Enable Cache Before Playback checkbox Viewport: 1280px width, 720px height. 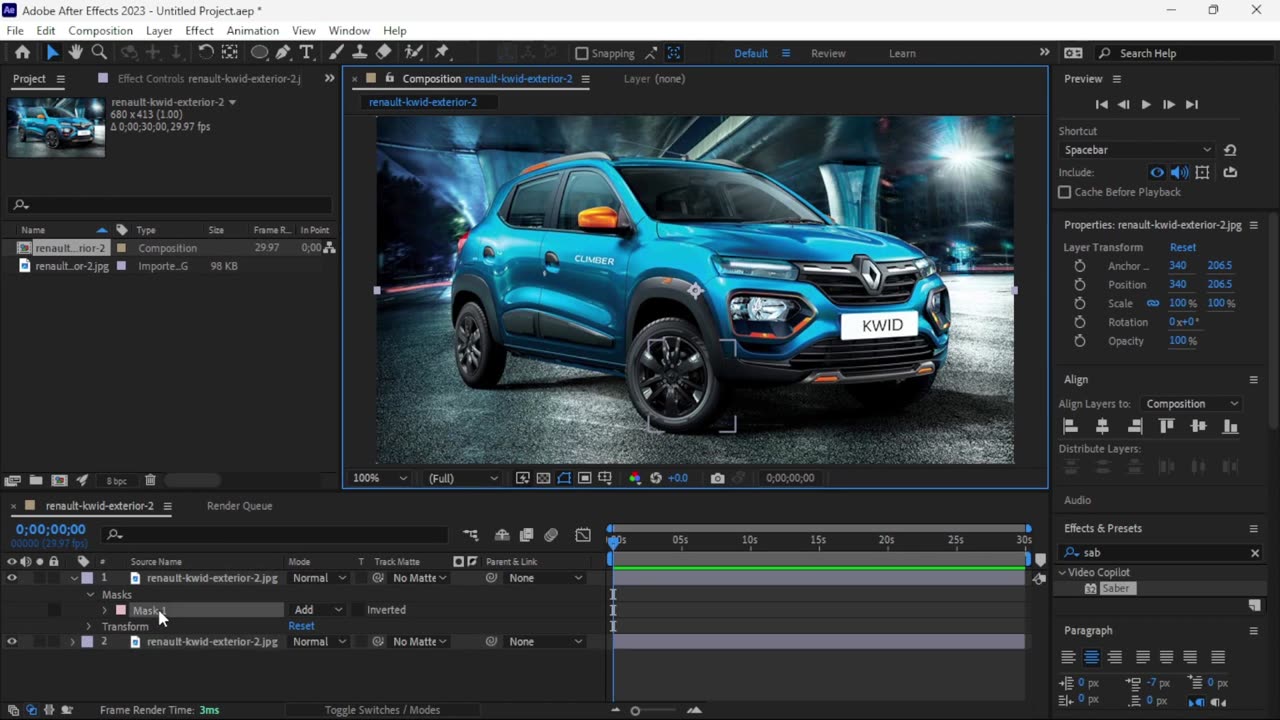1065,192
